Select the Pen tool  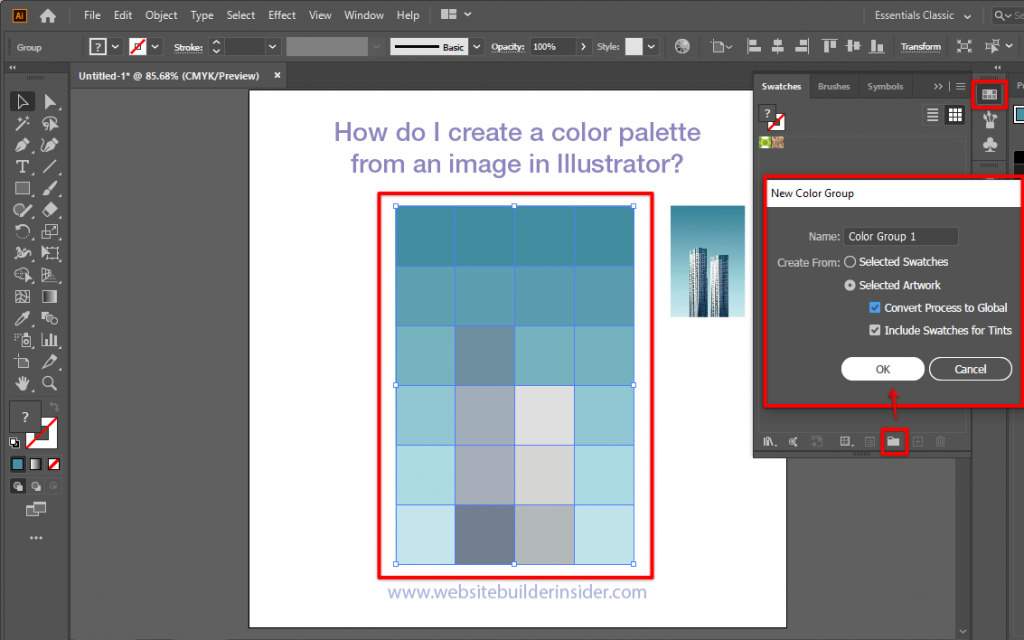(x=22, y=145)
